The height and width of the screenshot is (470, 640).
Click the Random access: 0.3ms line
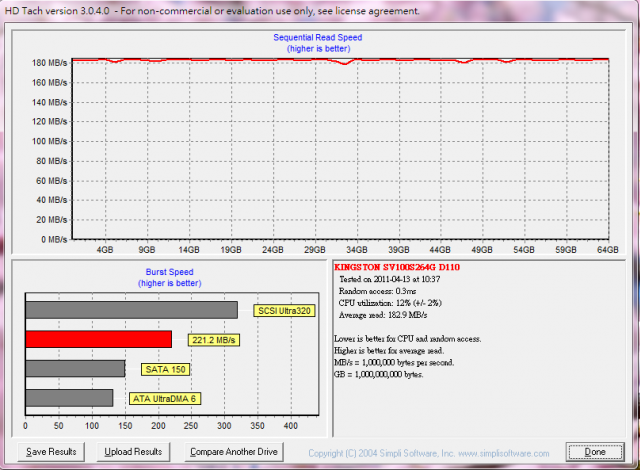tap(378, 291)
